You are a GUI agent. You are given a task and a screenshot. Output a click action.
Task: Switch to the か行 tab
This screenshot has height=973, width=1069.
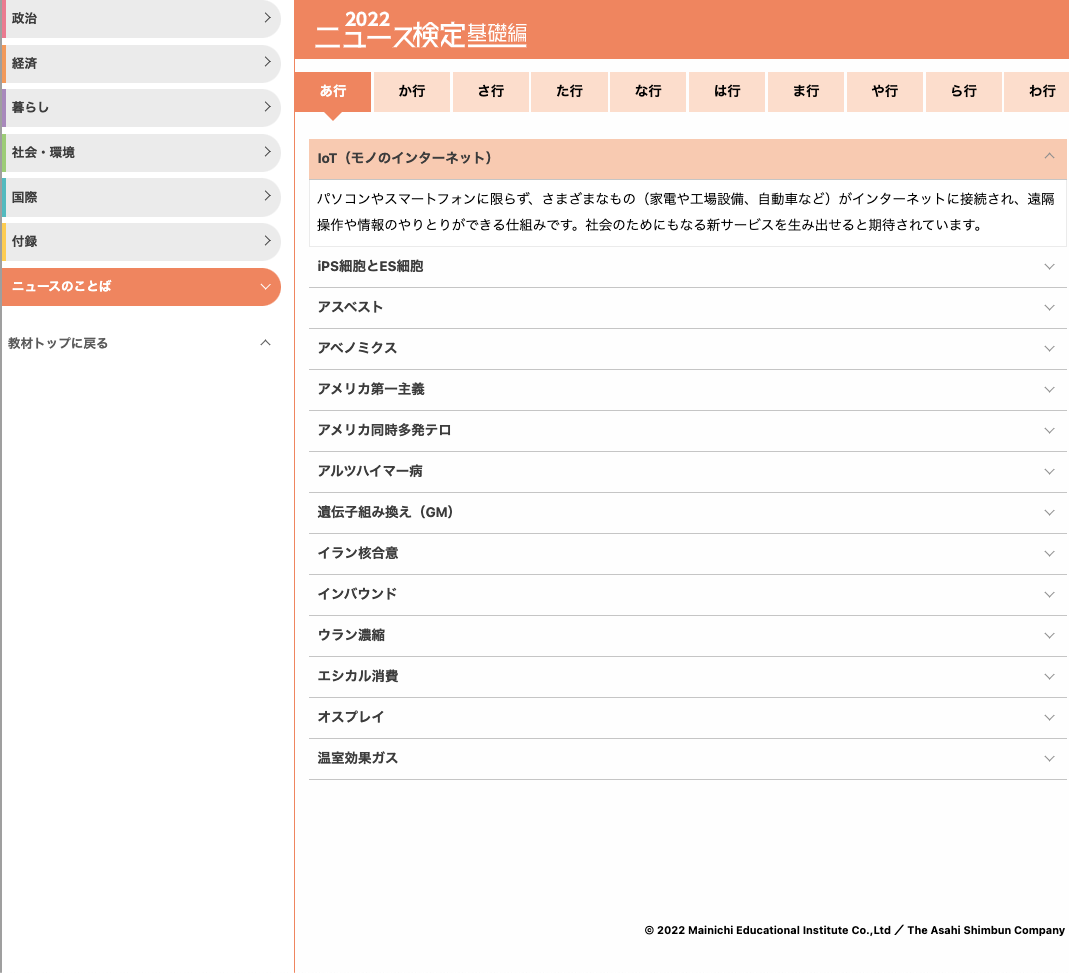(x=412, y=91)
